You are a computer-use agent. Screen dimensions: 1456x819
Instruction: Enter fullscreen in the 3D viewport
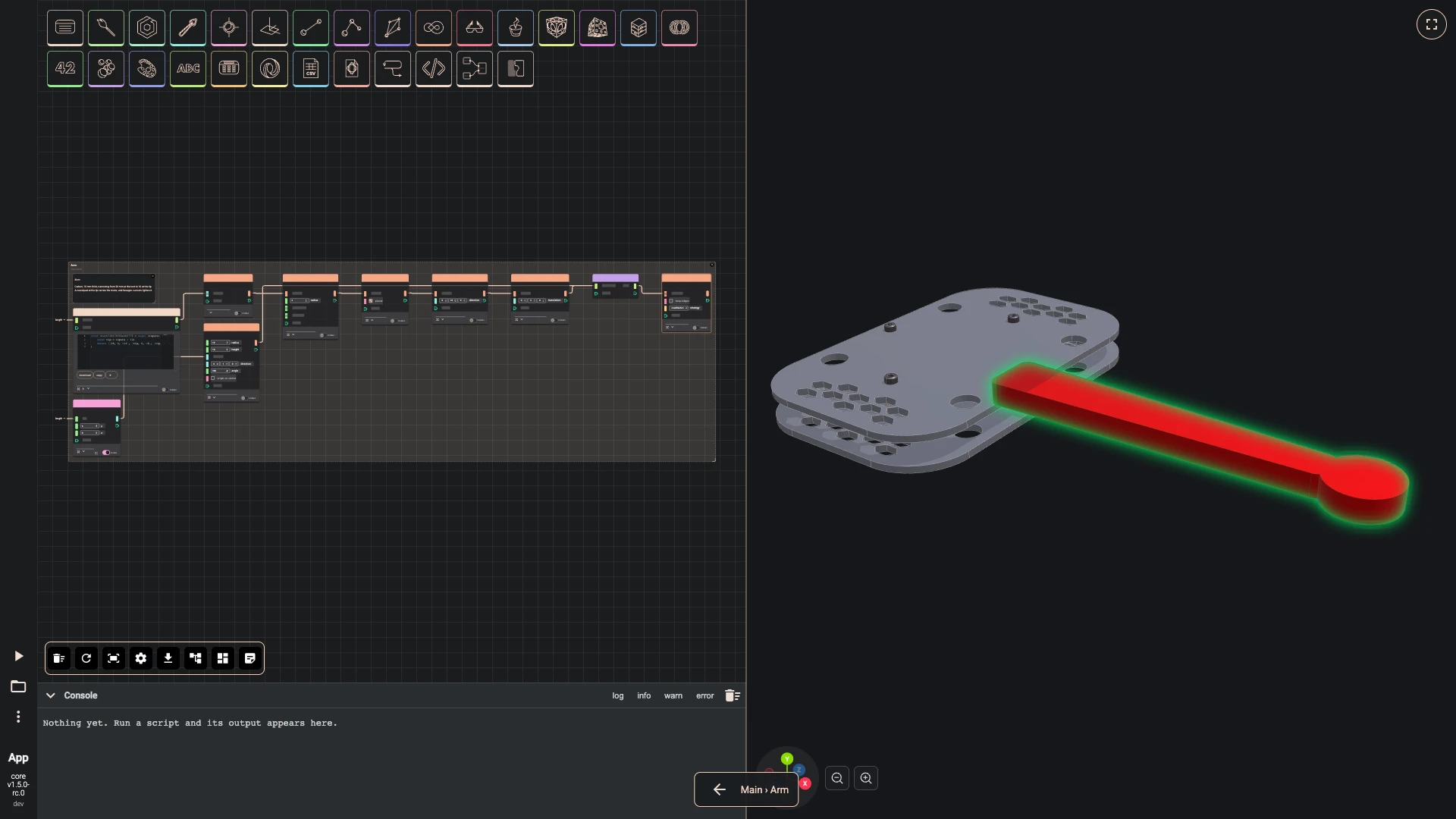tap(1432, 24)
